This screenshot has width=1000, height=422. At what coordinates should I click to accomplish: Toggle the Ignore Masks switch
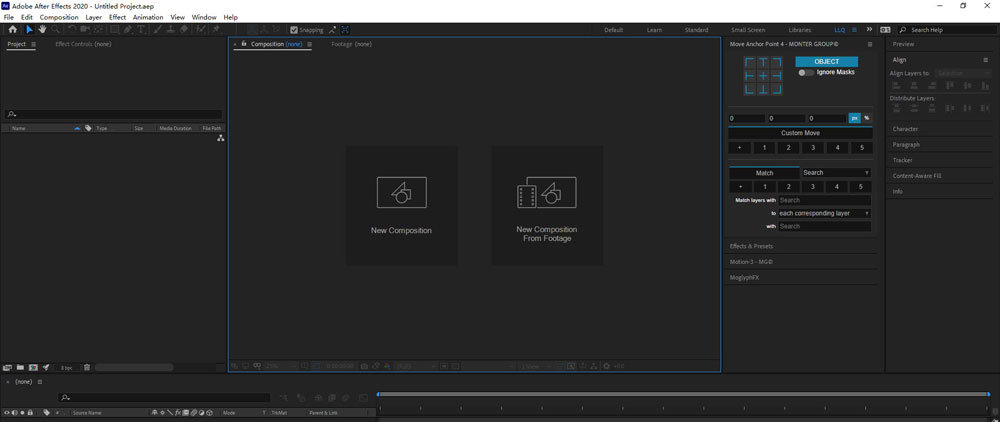(806, 72)
